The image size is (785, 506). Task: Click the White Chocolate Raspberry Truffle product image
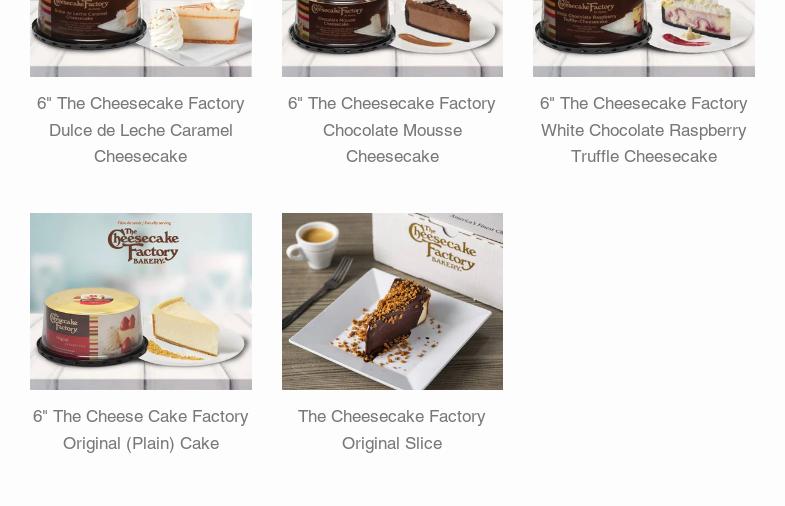tap(644, 38)
